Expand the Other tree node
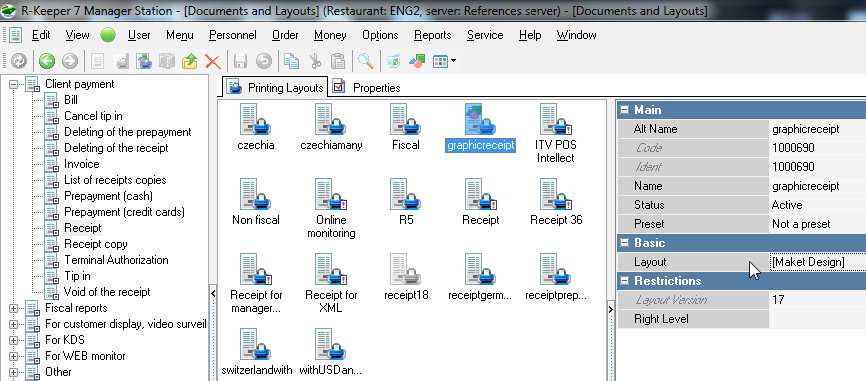 14,372
